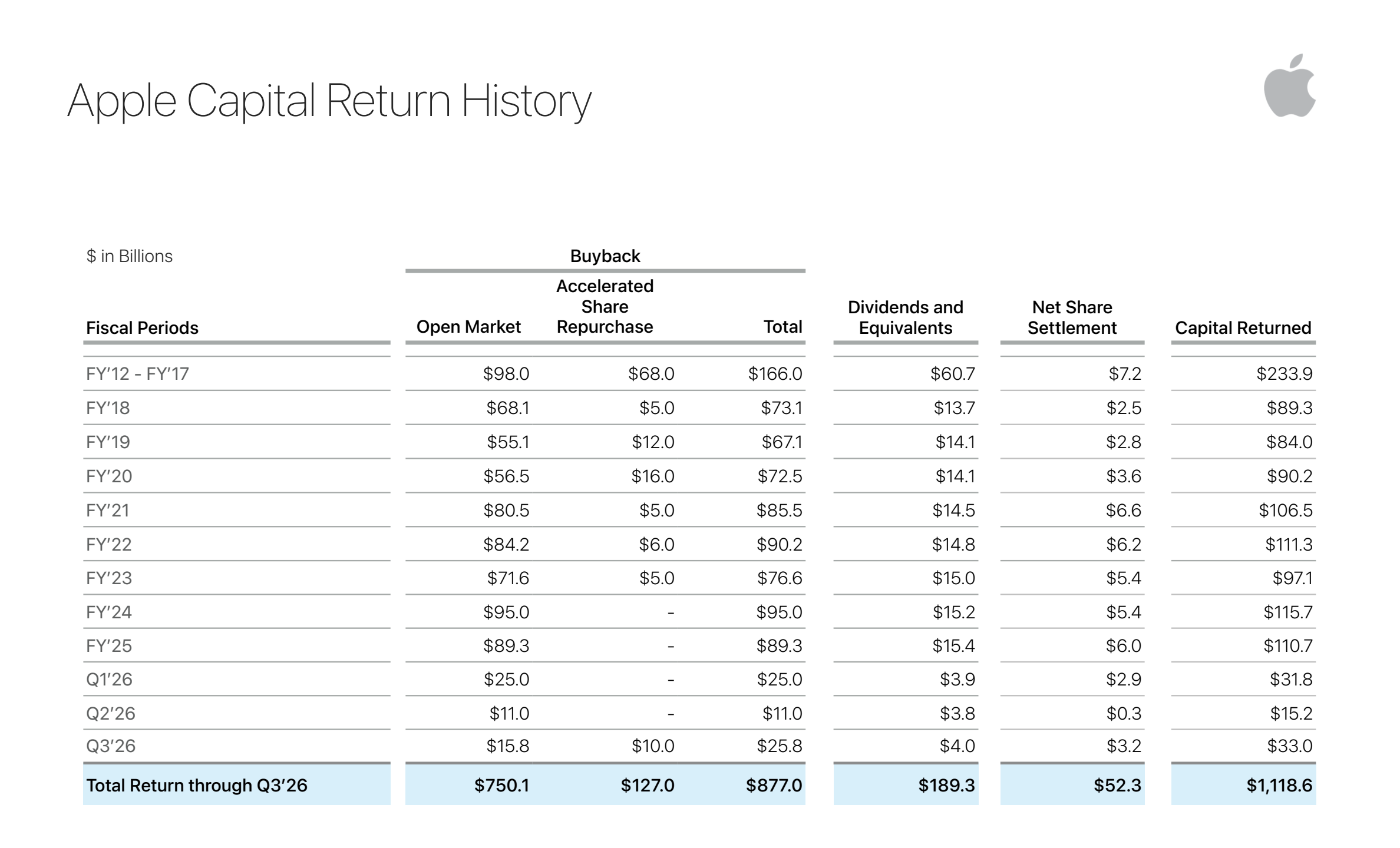Select FY'25 capital returned $110.7
The height and width of the screenshot is (848, 1400).
click(1288, 646)
